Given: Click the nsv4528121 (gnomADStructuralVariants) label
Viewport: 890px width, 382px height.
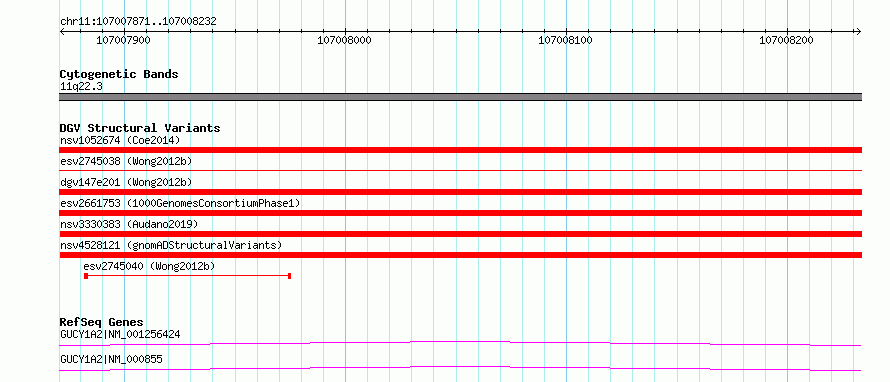Looking at the screenshot, I should (171, 245).
